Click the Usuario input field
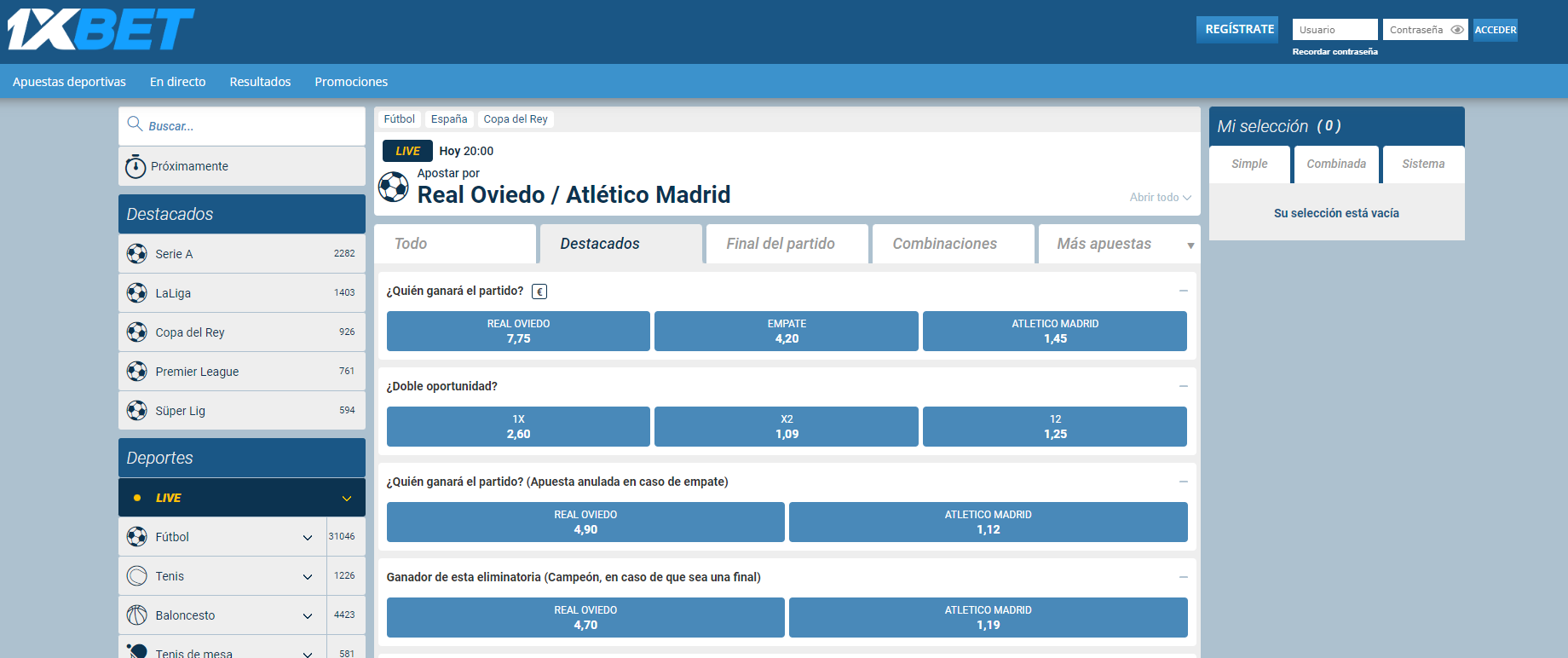1568x658 pixels. (x=1335, y=30)
